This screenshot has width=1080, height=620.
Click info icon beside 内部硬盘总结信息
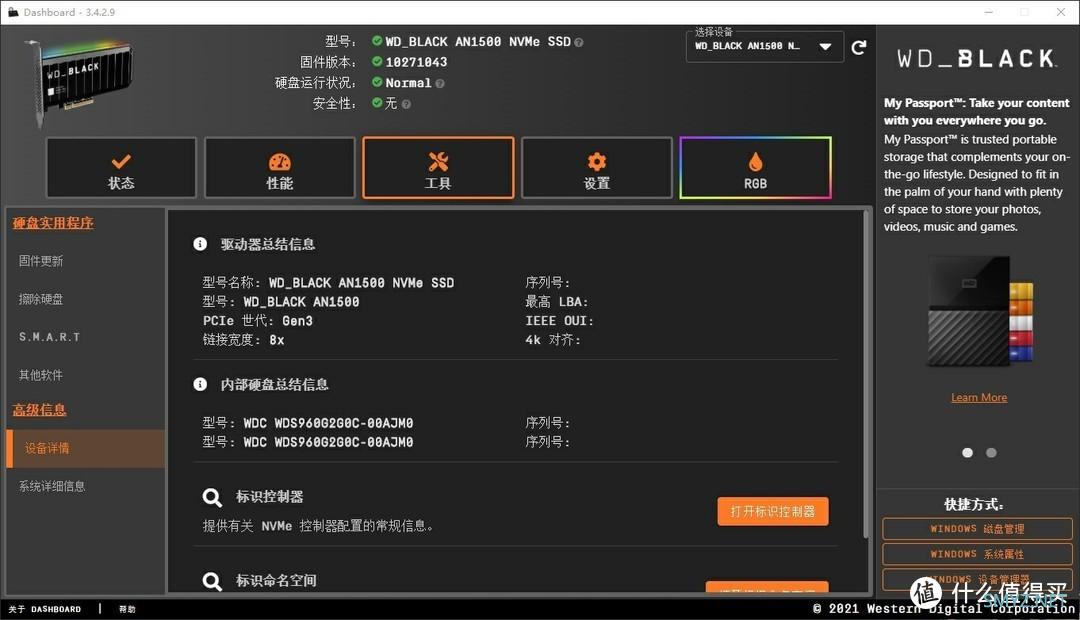[x=200, y=384]
